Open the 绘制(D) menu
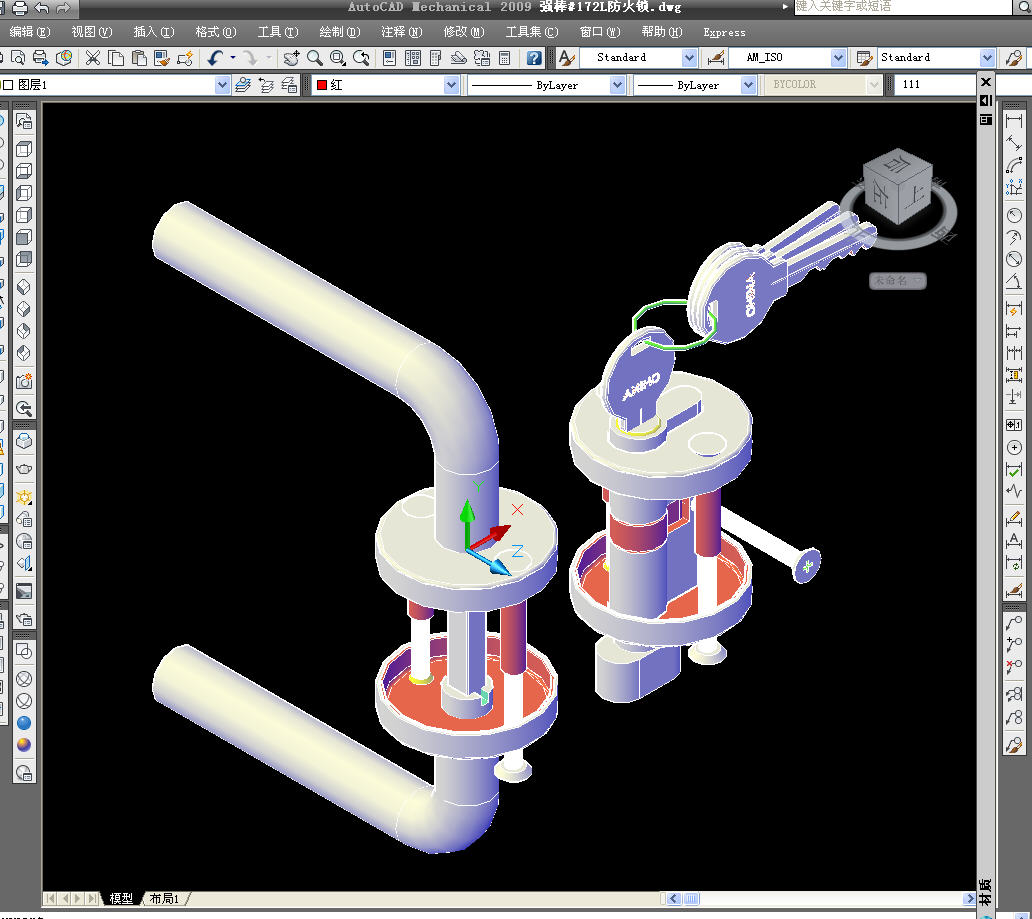 point(340,32)
